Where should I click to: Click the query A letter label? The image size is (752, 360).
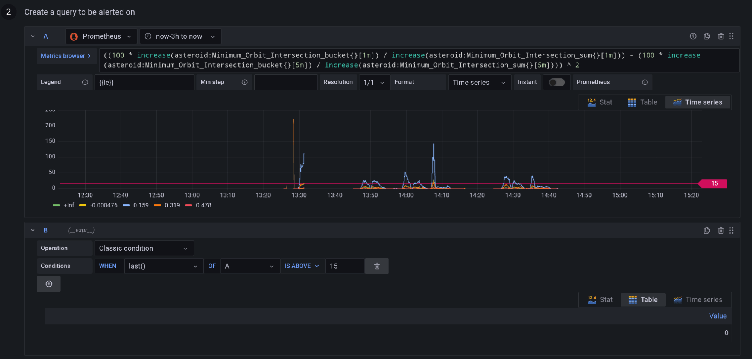pos(46,36)
